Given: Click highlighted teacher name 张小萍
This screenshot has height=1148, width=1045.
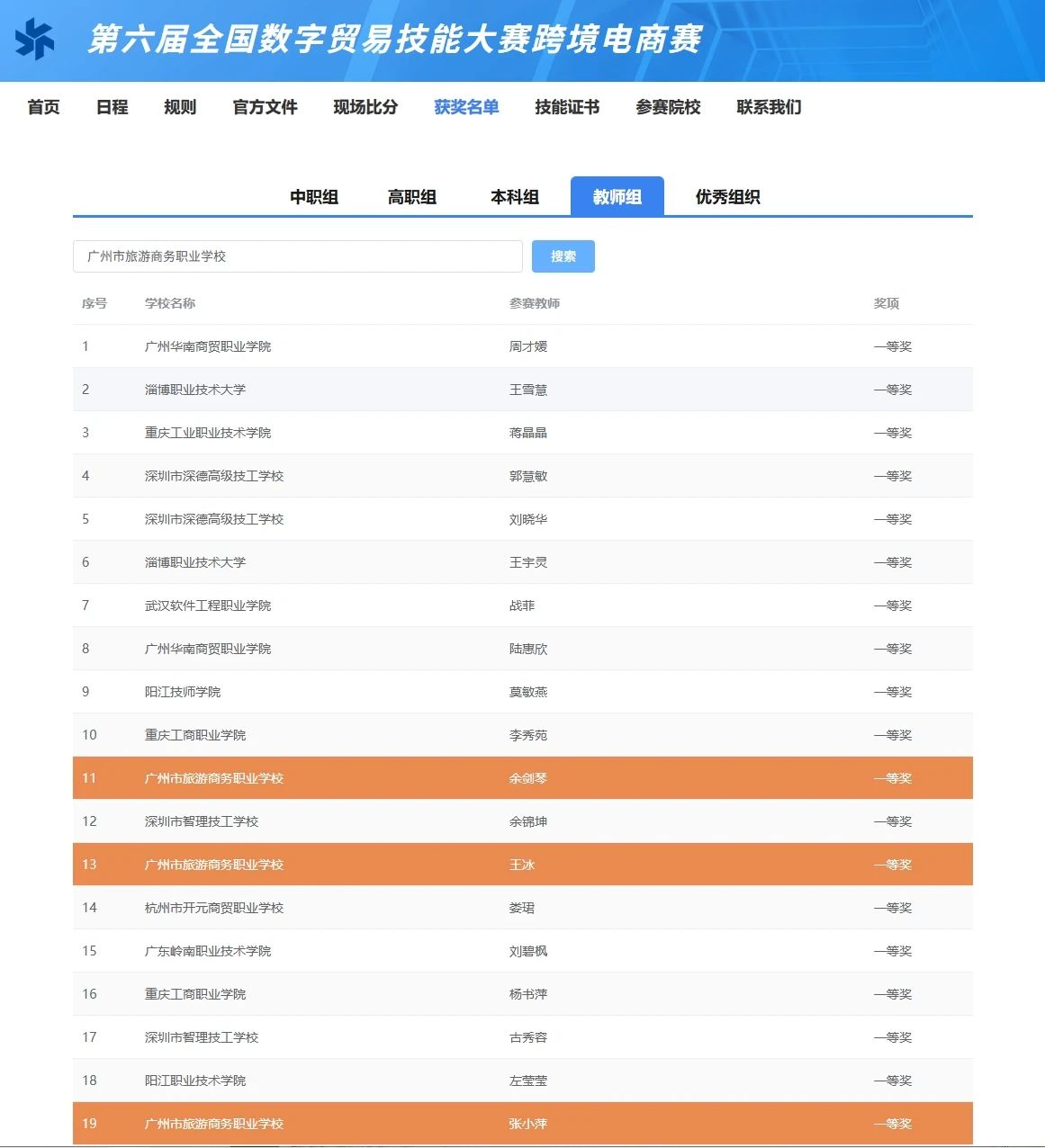Looking at the screenshot, I should 528,1124.
